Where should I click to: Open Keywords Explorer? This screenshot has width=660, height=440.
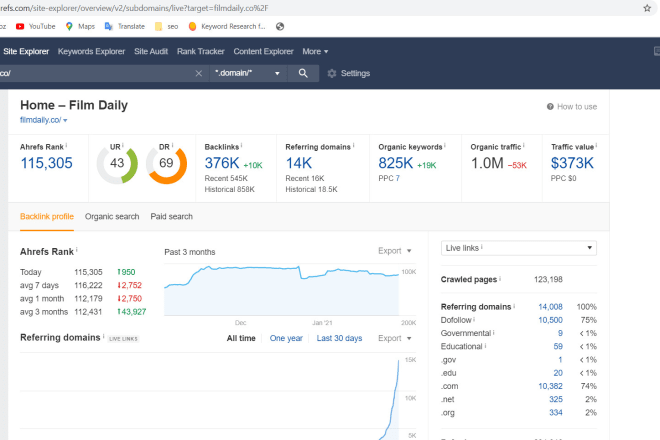[x=91, y=51]
